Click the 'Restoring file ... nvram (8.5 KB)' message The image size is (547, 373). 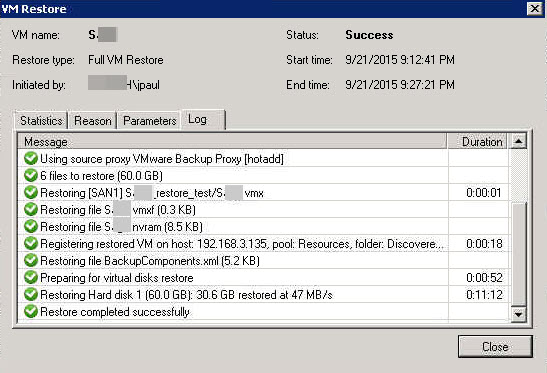[121, 227]
